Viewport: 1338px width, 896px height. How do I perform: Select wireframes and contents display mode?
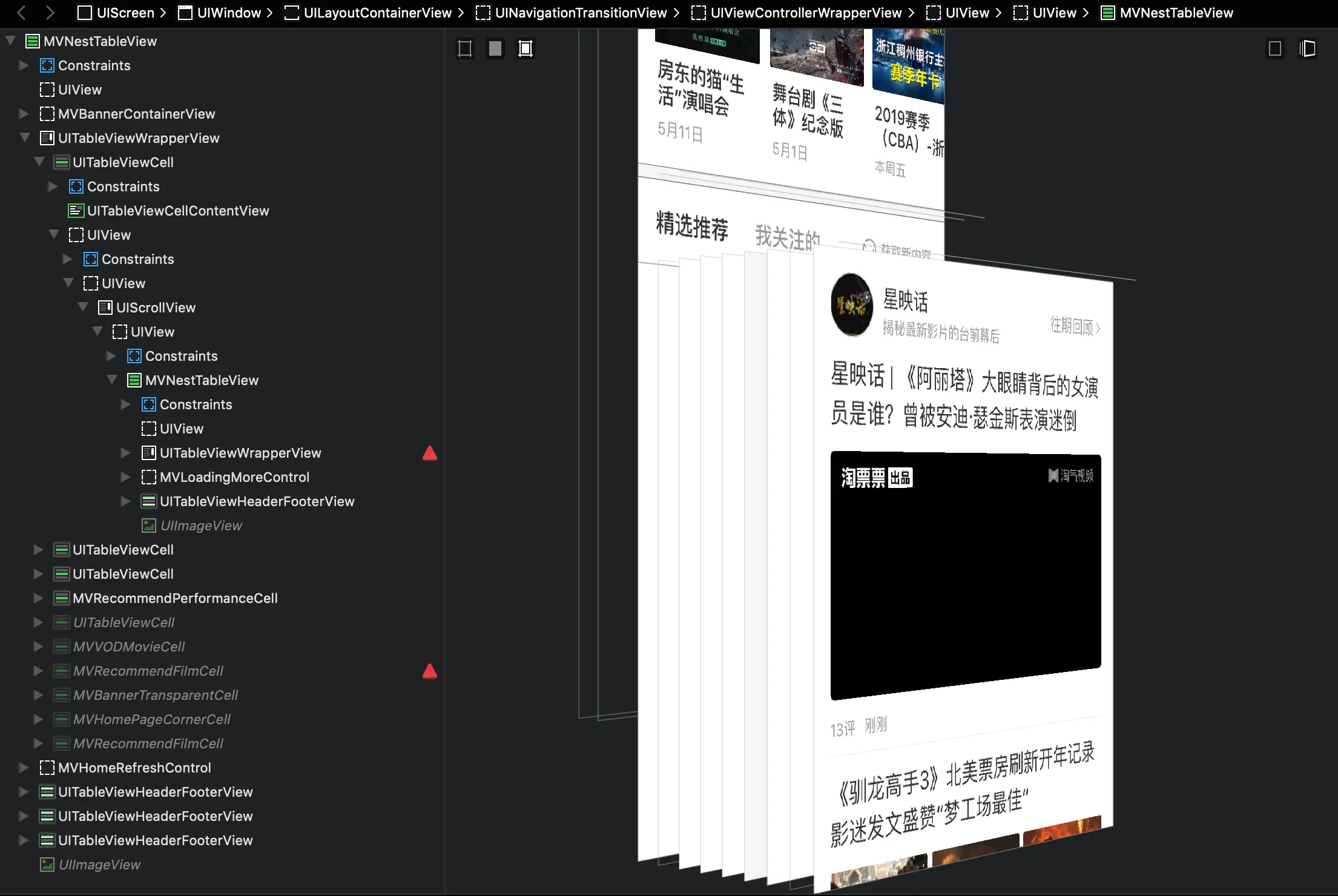click(x=526, y=48)
